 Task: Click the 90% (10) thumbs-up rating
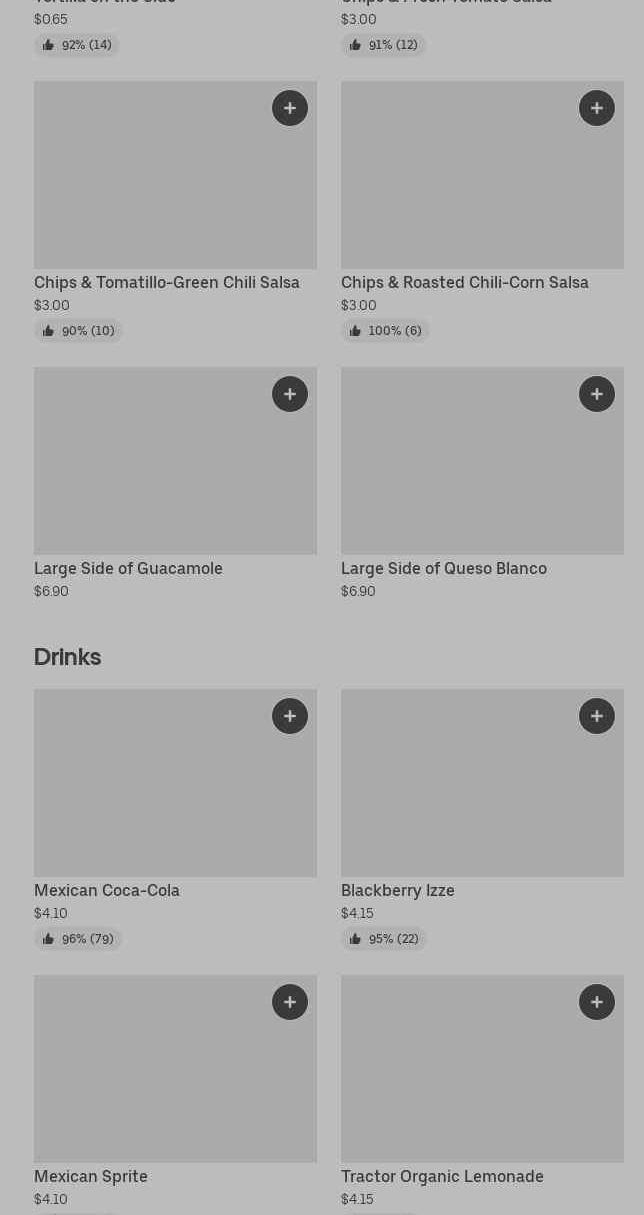[x=78, y=331]
